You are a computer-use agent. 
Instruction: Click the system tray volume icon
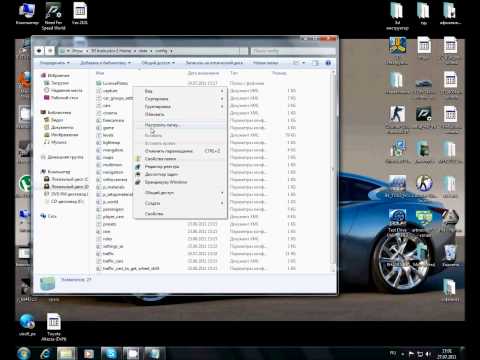point(429,354)
